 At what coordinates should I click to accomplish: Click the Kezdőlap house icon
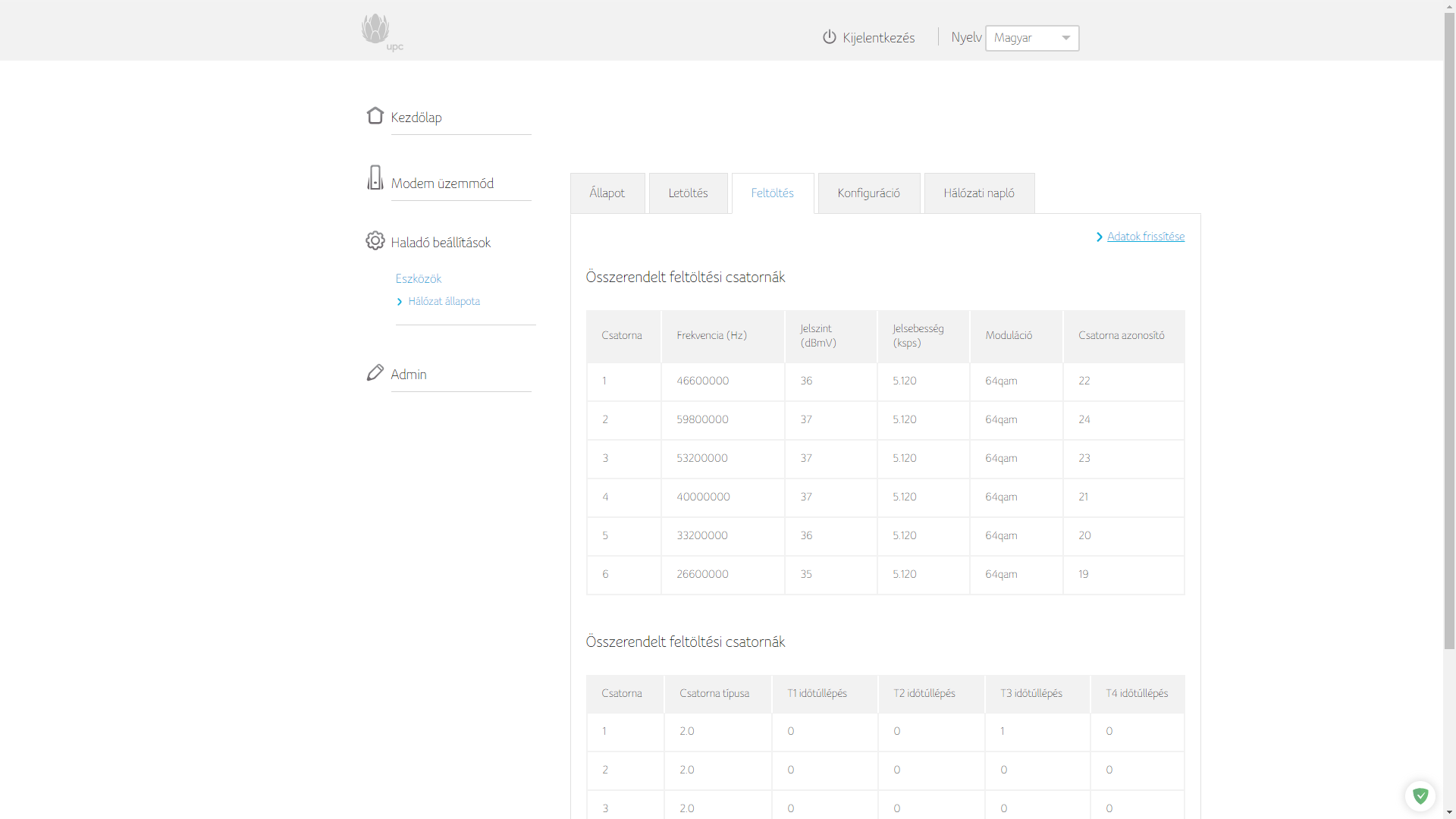tap(375, 115)
